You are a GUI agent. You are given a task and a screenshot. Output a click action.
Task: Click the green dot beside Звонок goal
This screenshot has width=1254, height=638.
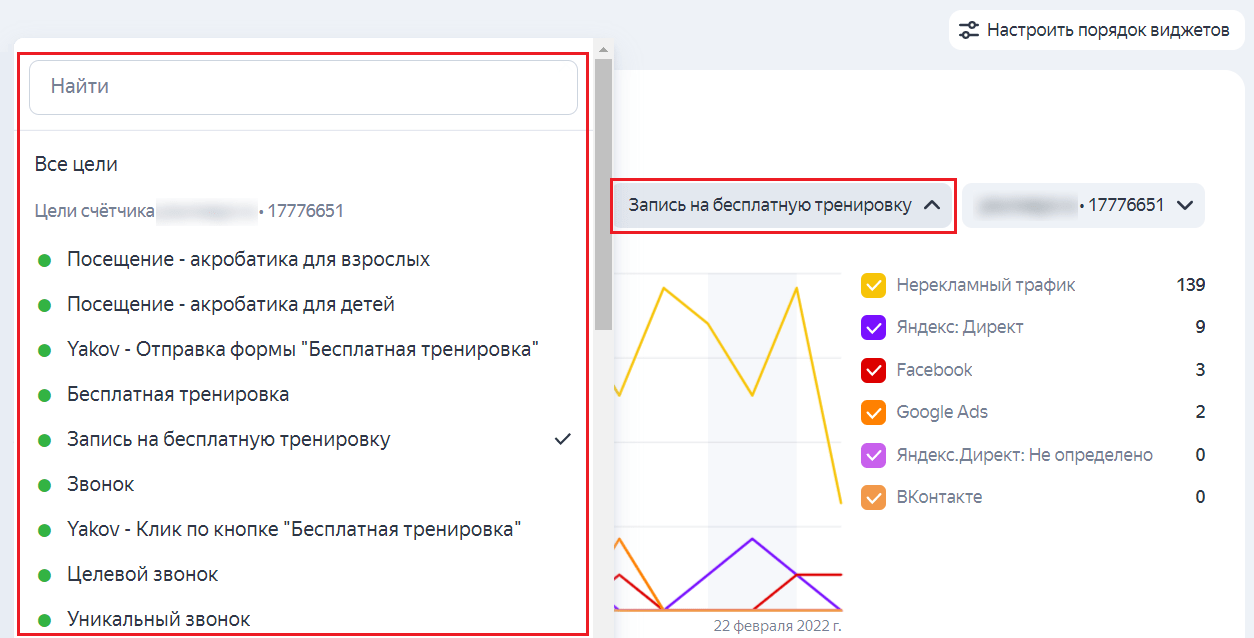(x=42, y=484)
